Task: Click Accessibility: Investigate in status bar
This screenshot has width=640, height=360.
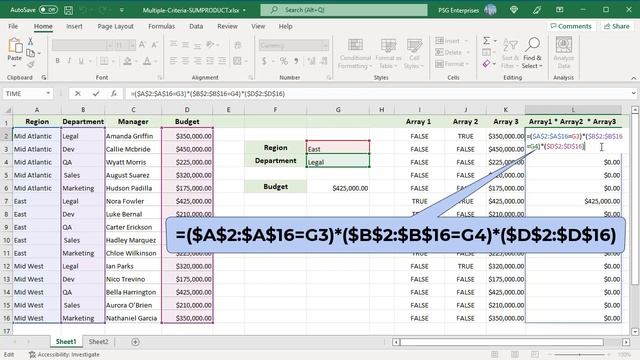Action: [64, 355]
